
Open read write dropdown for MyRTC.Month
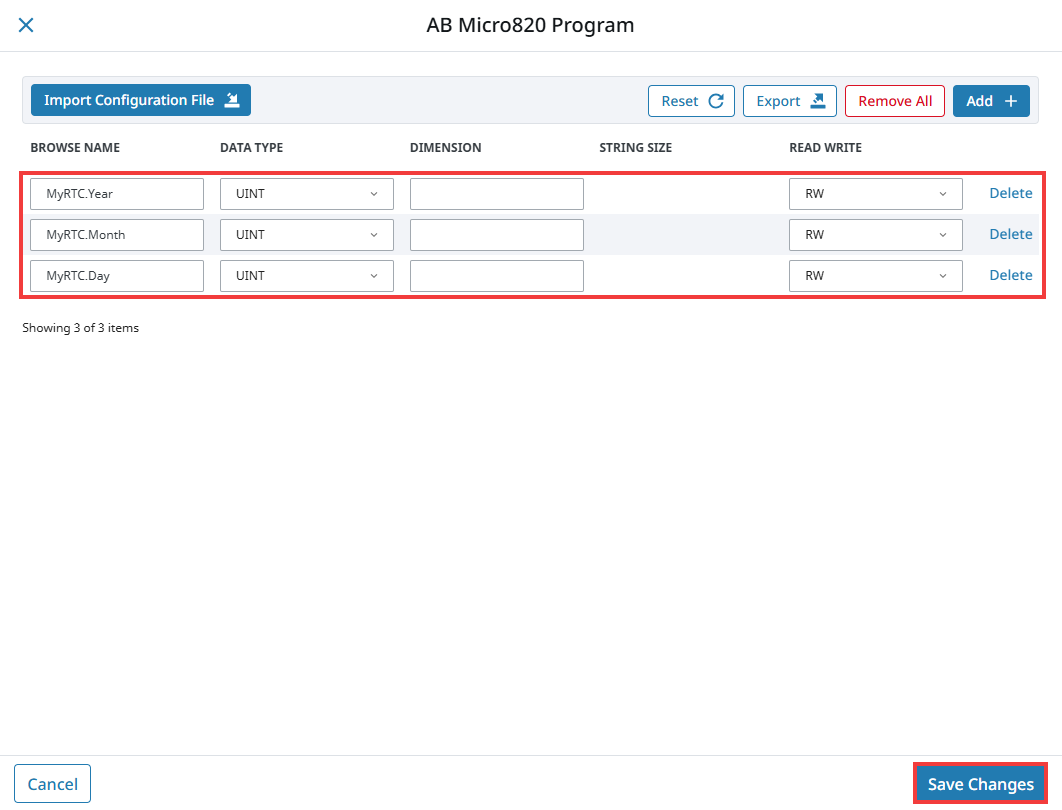coord(876,235)
